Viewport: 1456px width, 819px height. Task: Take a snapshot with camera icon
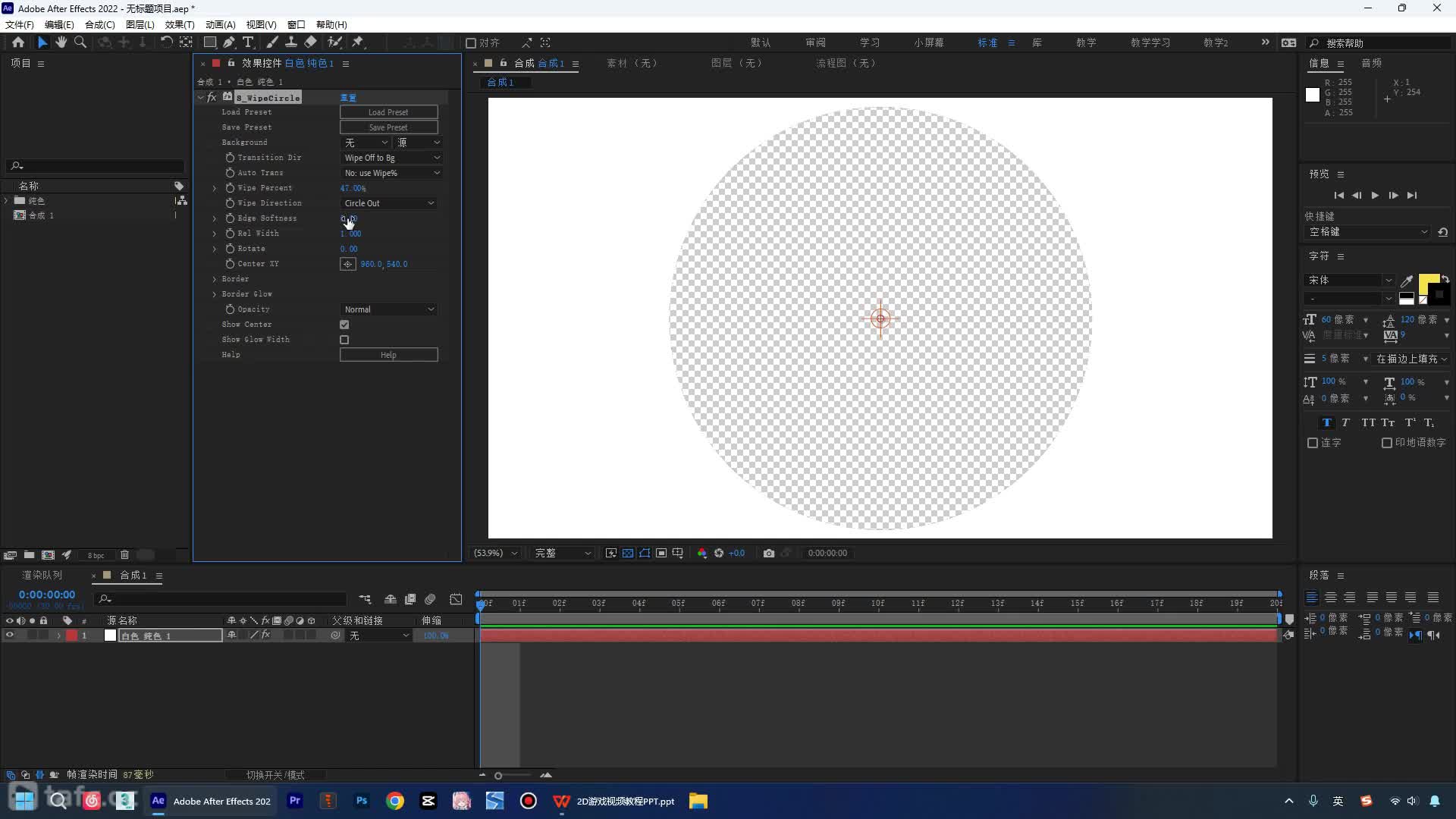769,554
